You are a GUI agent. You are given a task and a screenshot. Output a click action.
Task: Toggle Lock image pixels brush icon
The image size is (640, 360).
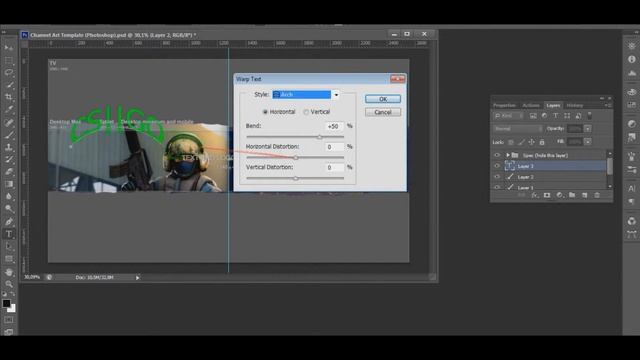click(521, 142)
